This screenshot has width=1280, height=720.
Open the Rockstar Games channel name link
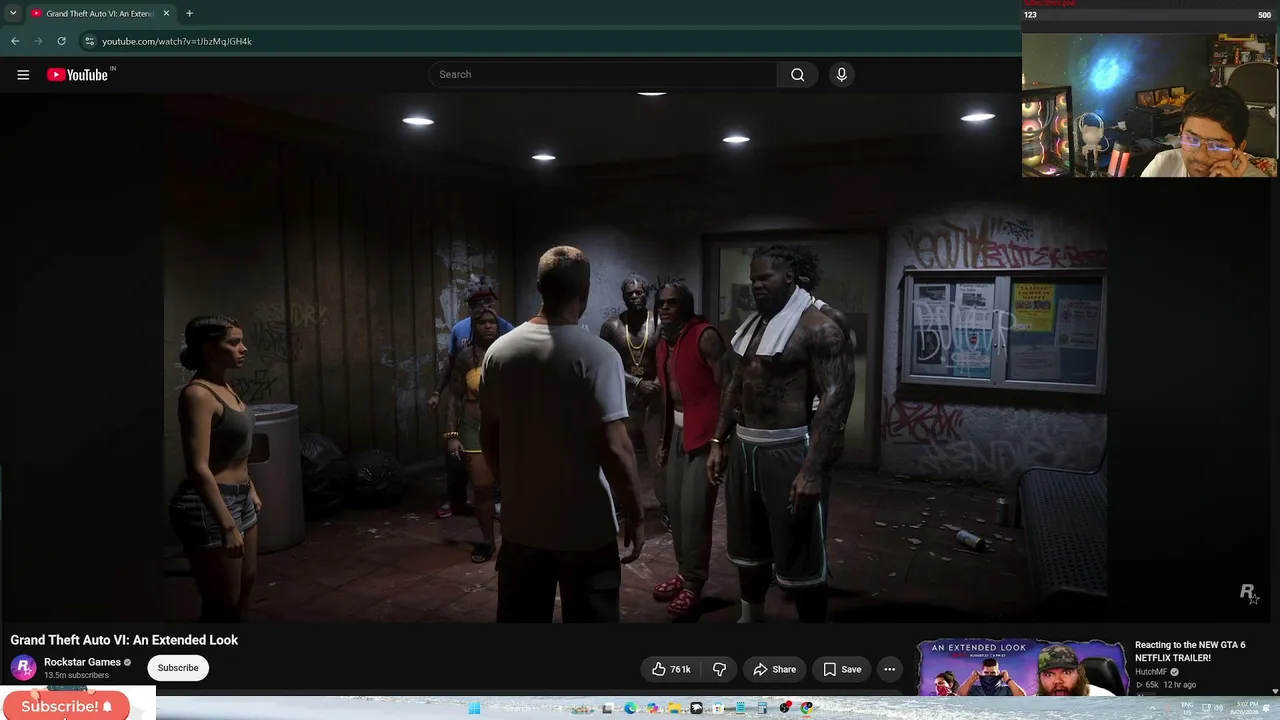point(82,662)
